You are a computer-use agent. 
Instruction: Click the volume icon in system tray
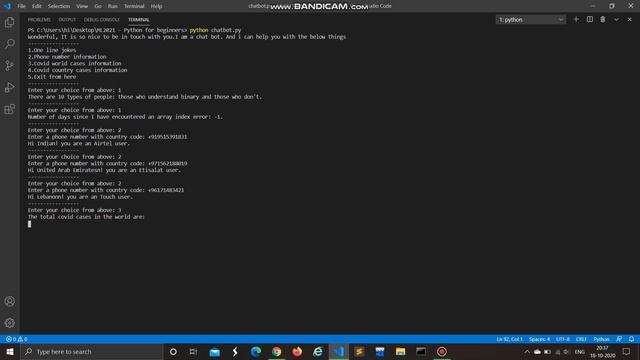coord(566,351)
